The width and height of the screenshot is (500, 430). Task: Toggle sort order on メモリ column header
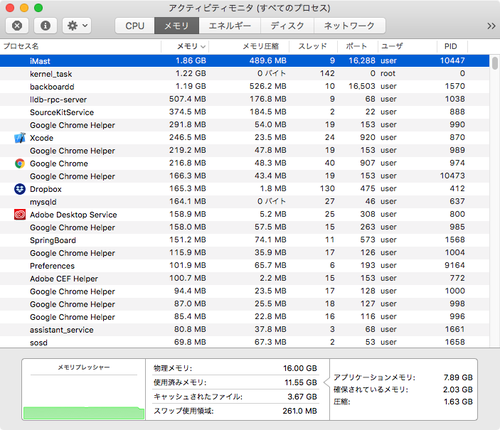coord(185,46)
